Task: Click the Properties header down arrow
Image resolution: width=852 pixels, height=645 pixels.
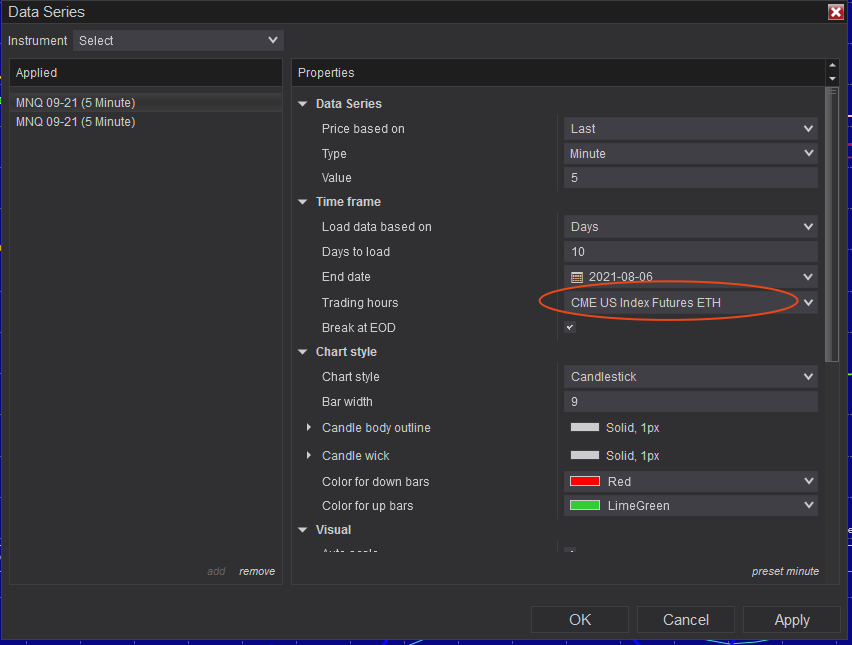Action: click(832, 79)
